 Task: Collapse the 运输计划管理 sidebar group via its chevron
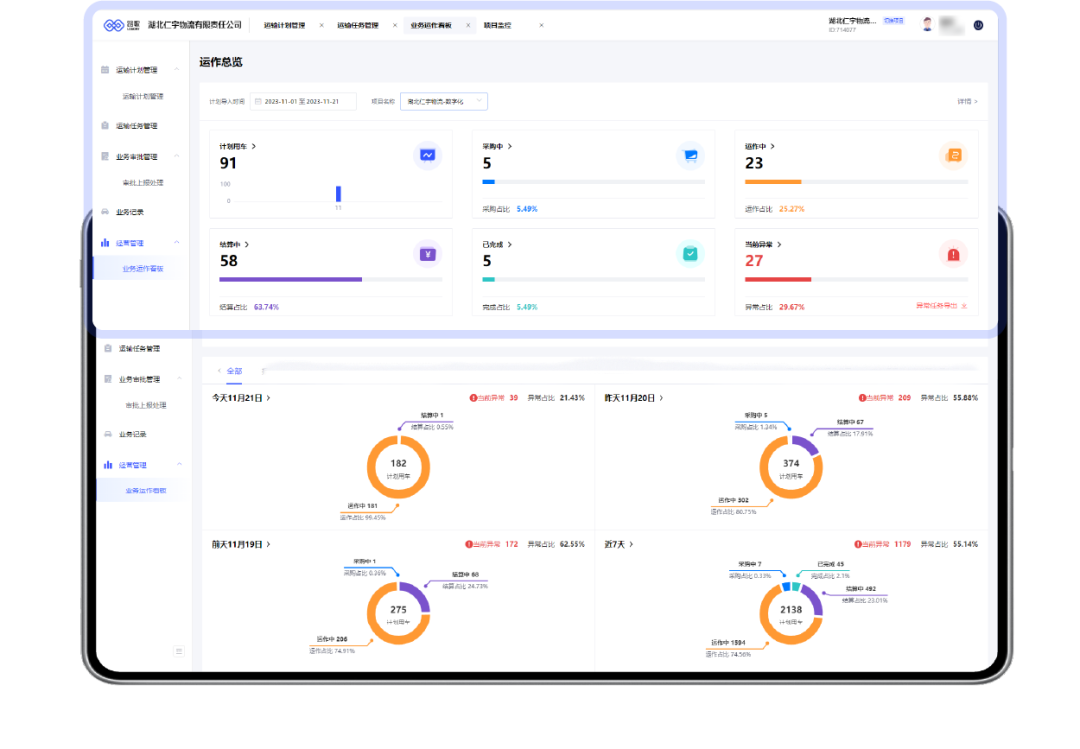pos(176,70)
